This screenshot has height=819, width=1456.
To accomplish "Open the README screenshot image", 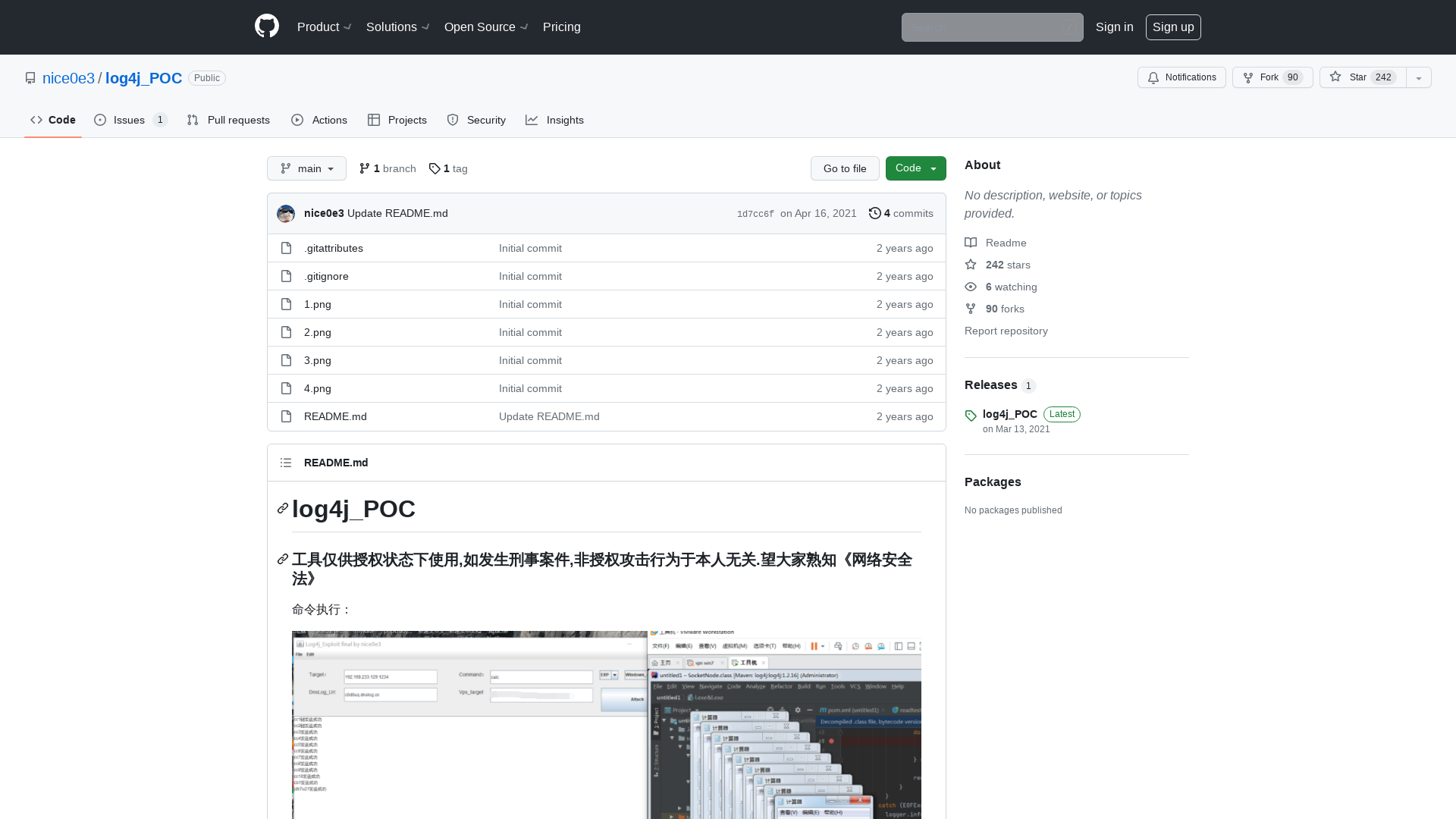I will coord(607,725).
